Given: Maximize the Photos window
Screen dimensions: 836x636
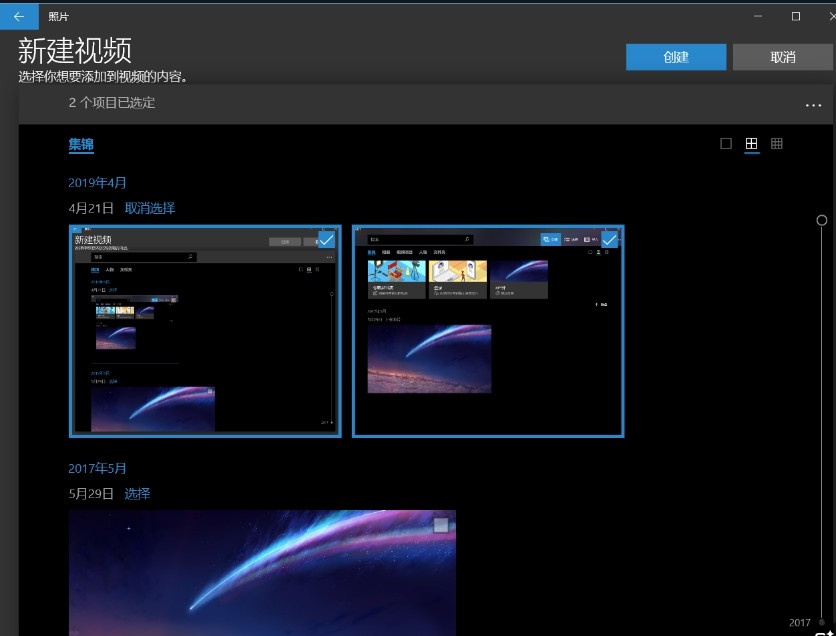Looking at the screenshot, I should click(x=795, y=17).
